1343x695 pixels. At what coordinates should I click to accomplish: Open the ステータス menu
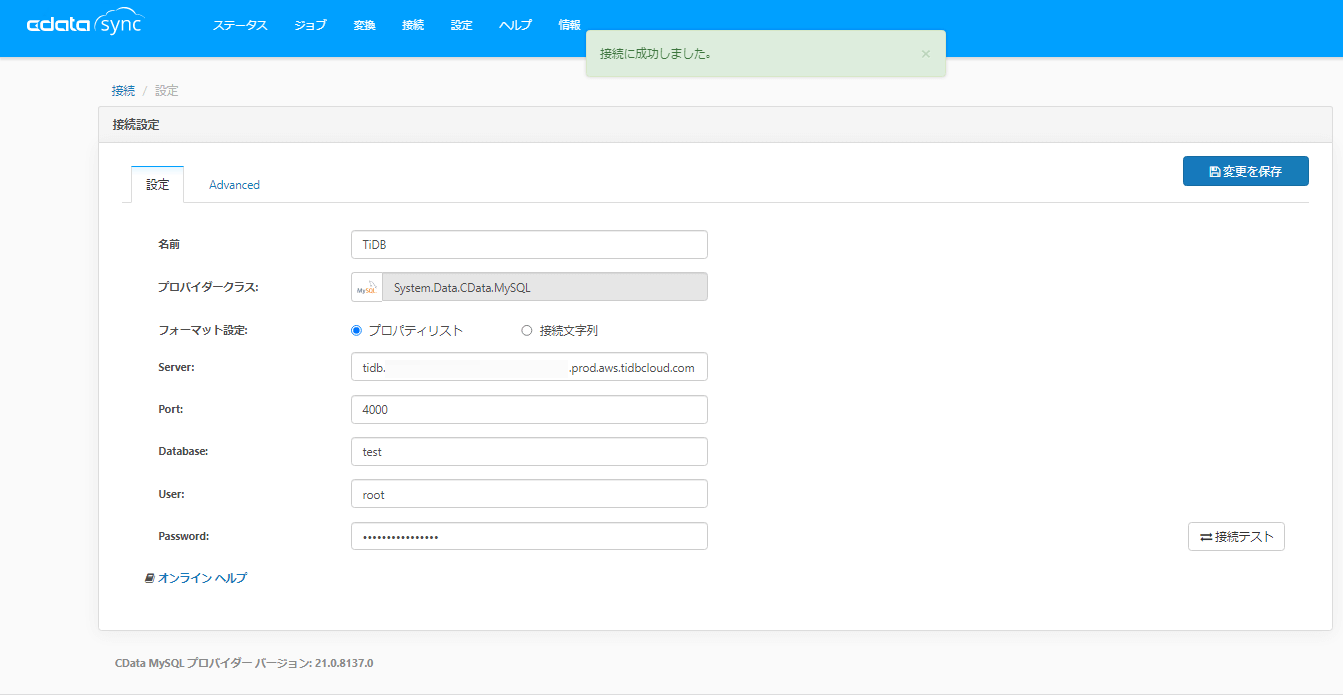[240, 26]
